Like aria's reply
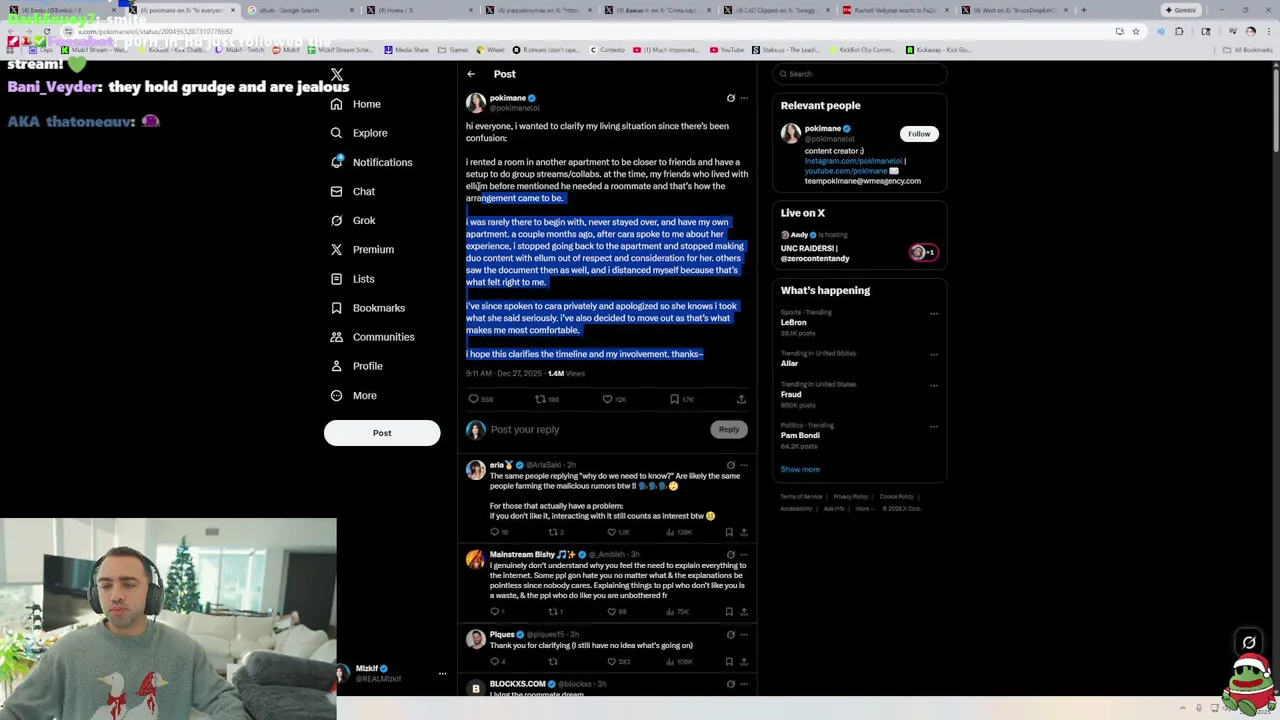The height and width of the screenshot is (720, 1280). coord(612,533)
